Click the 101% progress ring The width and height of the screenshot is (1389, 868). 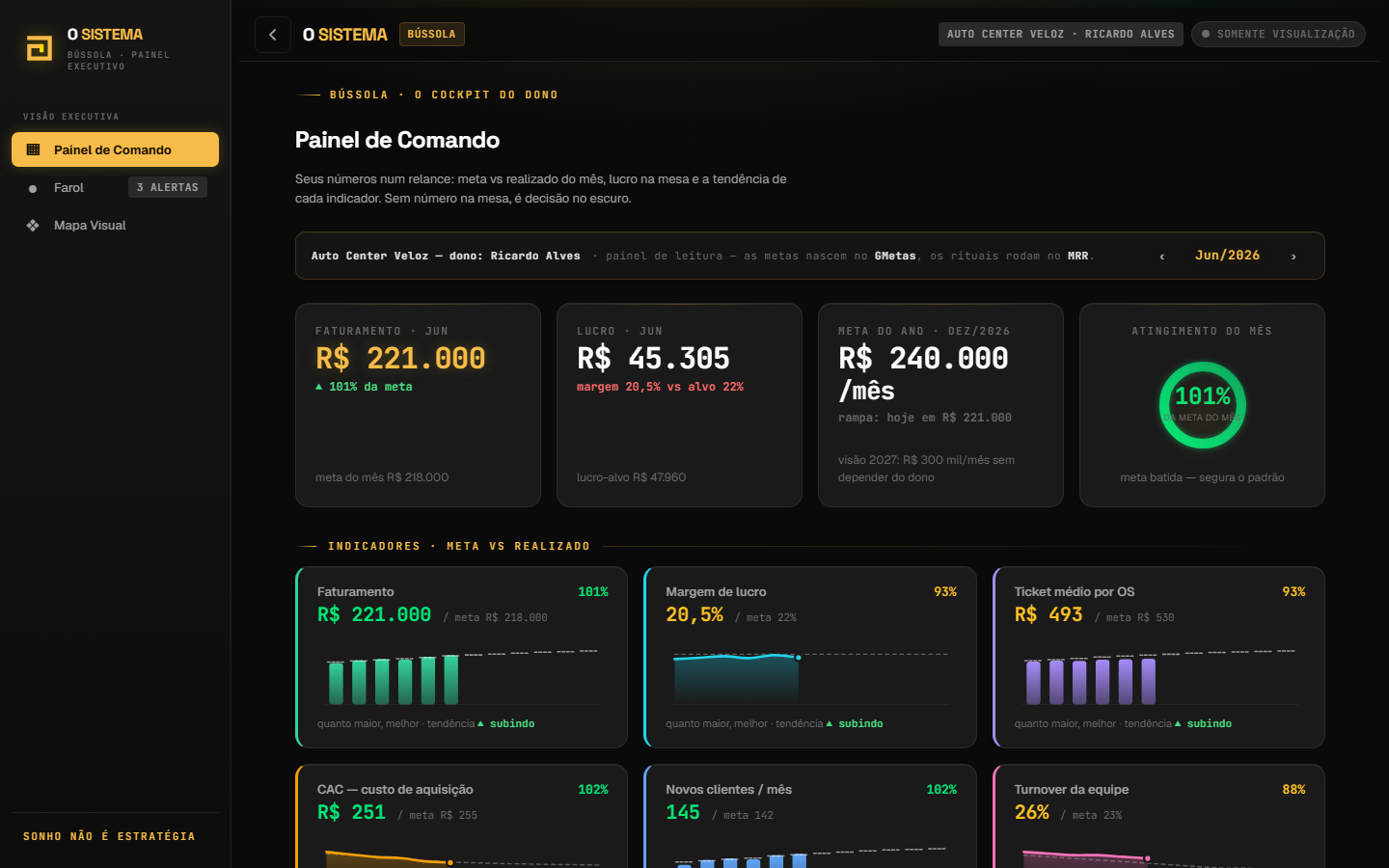point(1202,405)
